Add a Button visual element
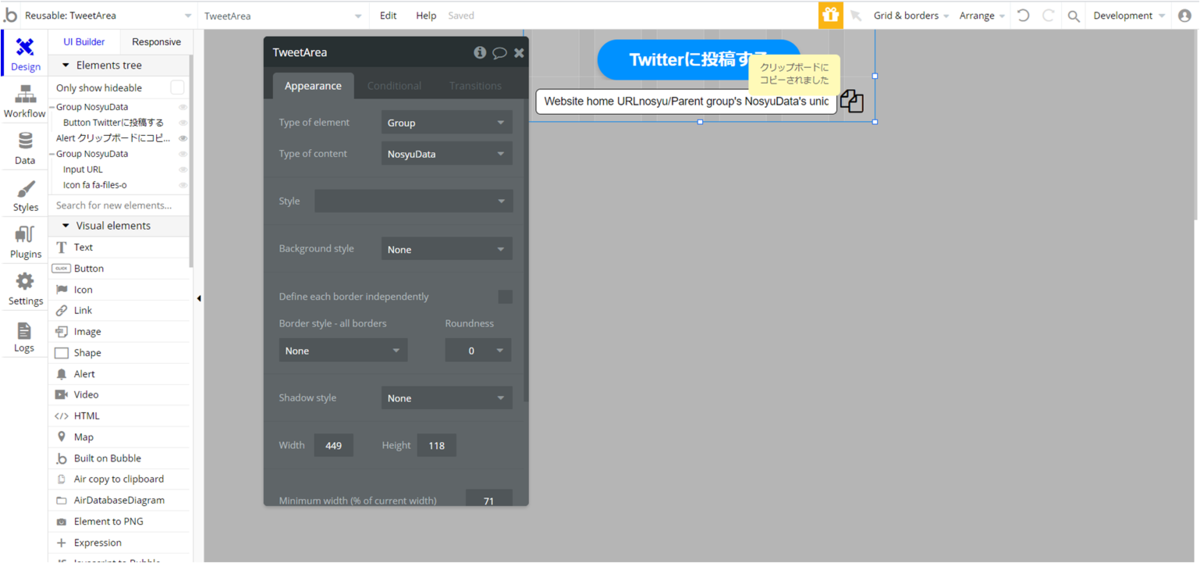 pos(119,268)
